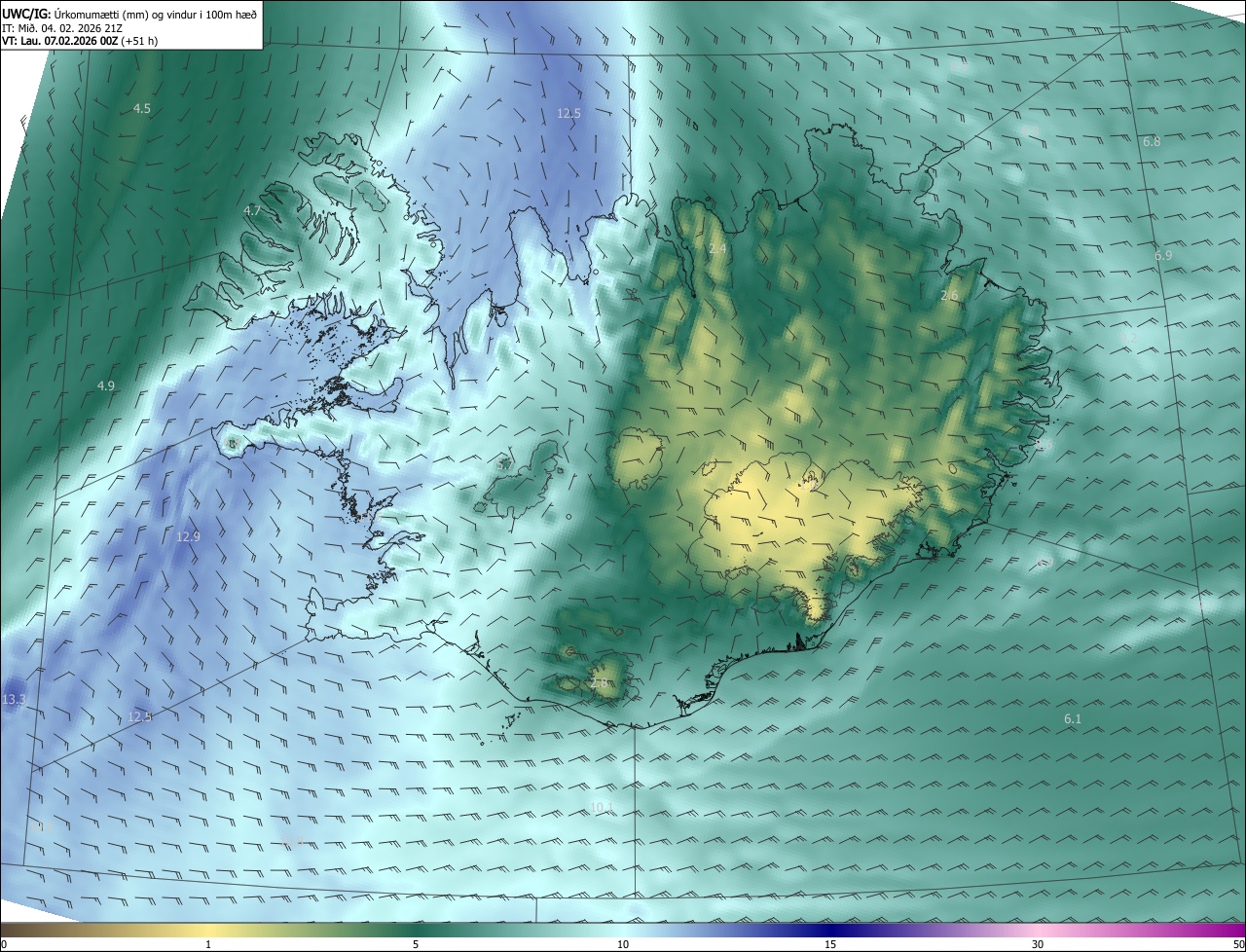Click the 10.1 value label south of Iceland
The image size is (1246, 952).
tap(602, 806)
